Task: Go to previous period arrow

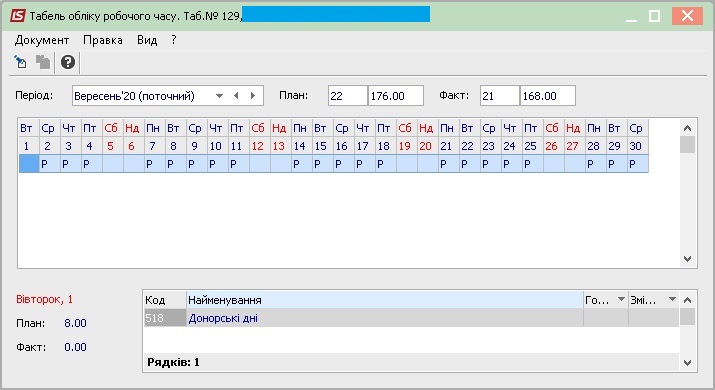Action: point(236,96)
